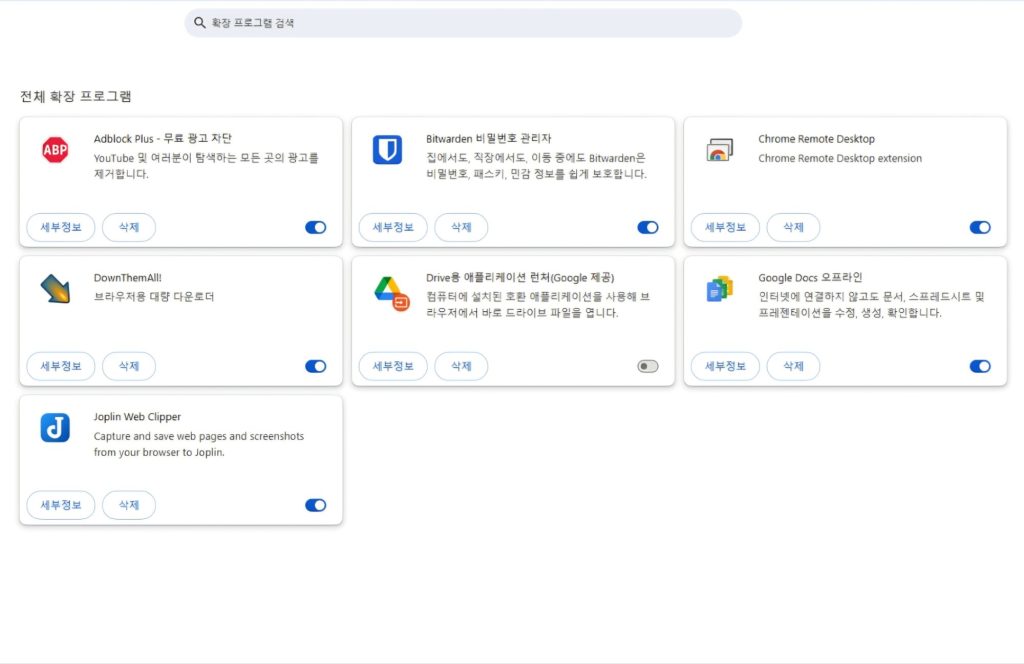The image size is (1024, 664).
Task: Click 삭제 for Chrome Remote Desktop
Action: pos(793,227)
